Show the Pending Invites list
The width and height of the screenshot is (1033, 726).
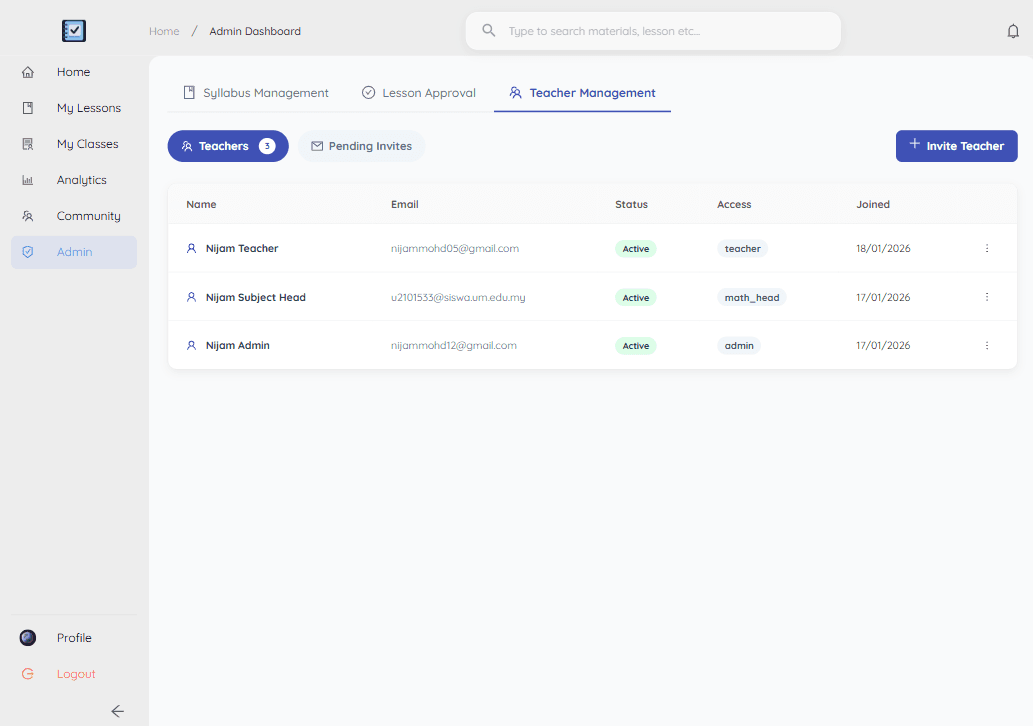[361, 146]
